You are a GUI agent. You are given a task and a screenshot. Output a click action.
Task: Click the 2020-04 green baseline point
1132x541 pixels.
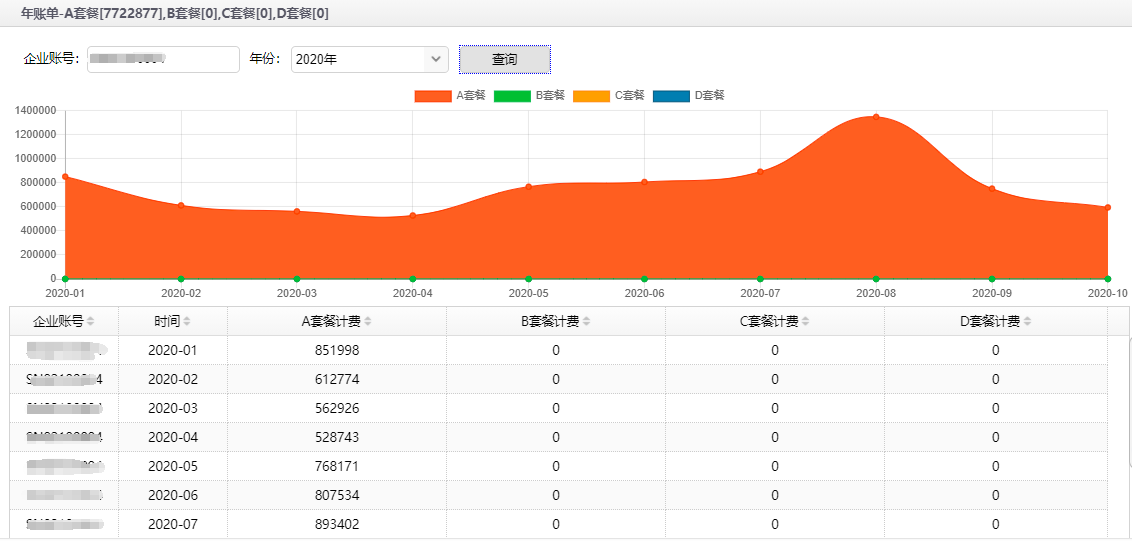(413, 279)
